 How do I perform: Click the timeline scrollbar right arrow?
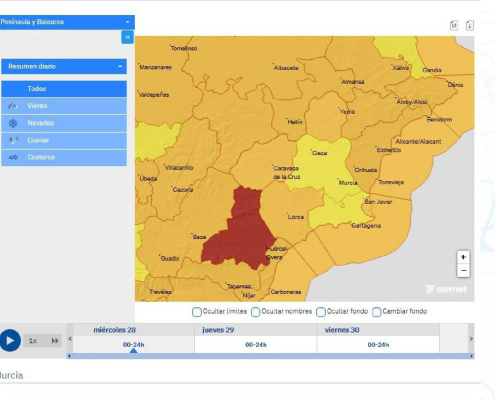(472, 356)
